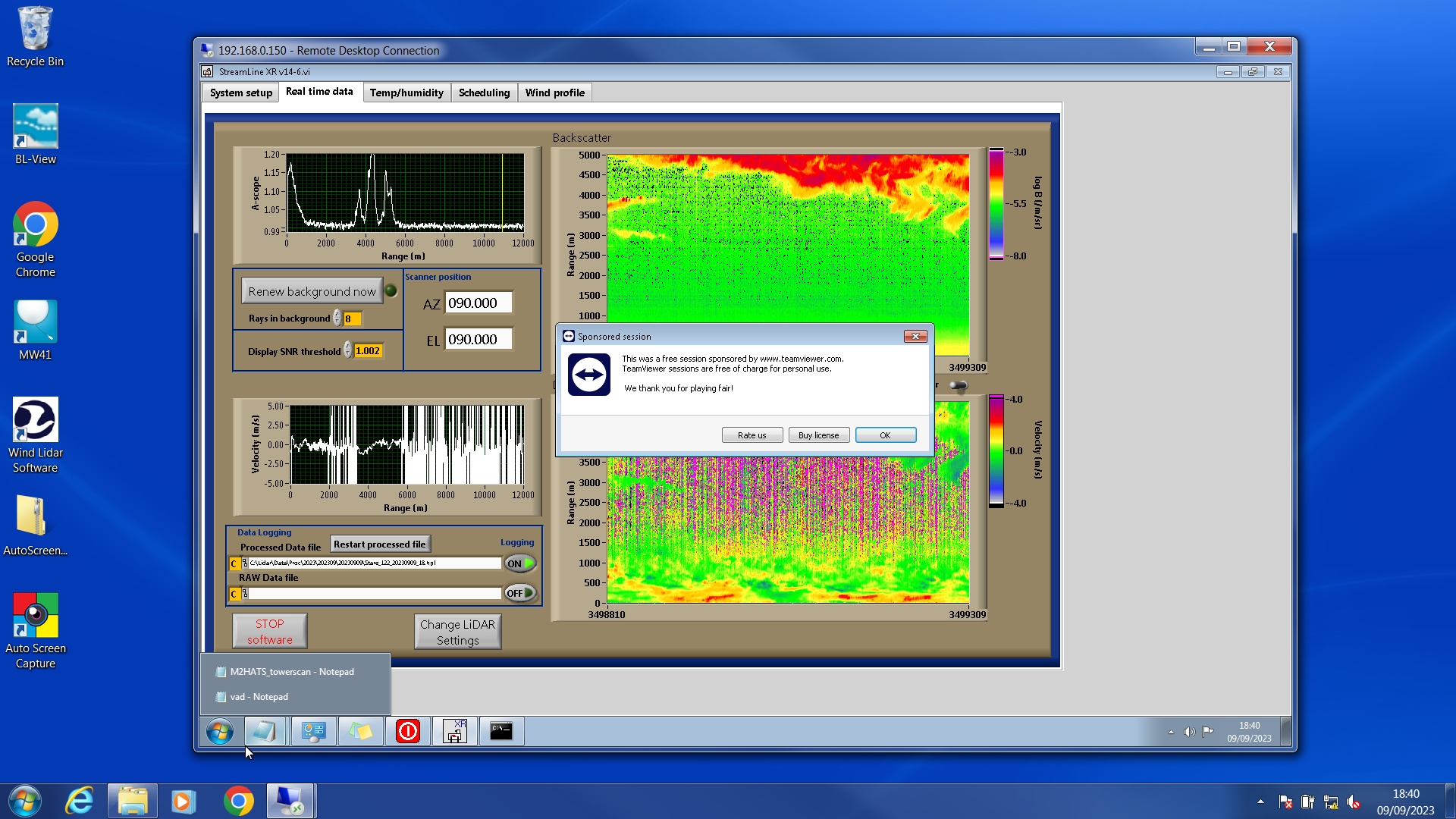Enable RAW Data file logging OFF switch
Image resolution: width=1456 pixels, height=819 pixels.
point(520,593)
